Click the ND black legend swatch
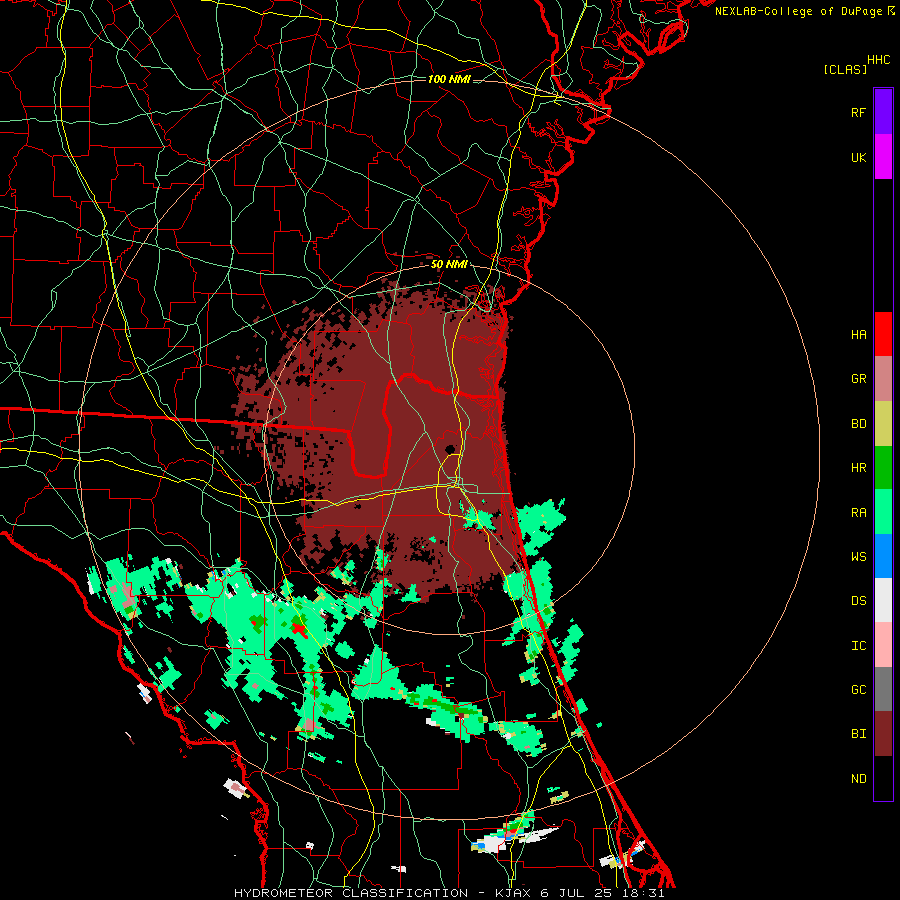 (x=883, y=778)
